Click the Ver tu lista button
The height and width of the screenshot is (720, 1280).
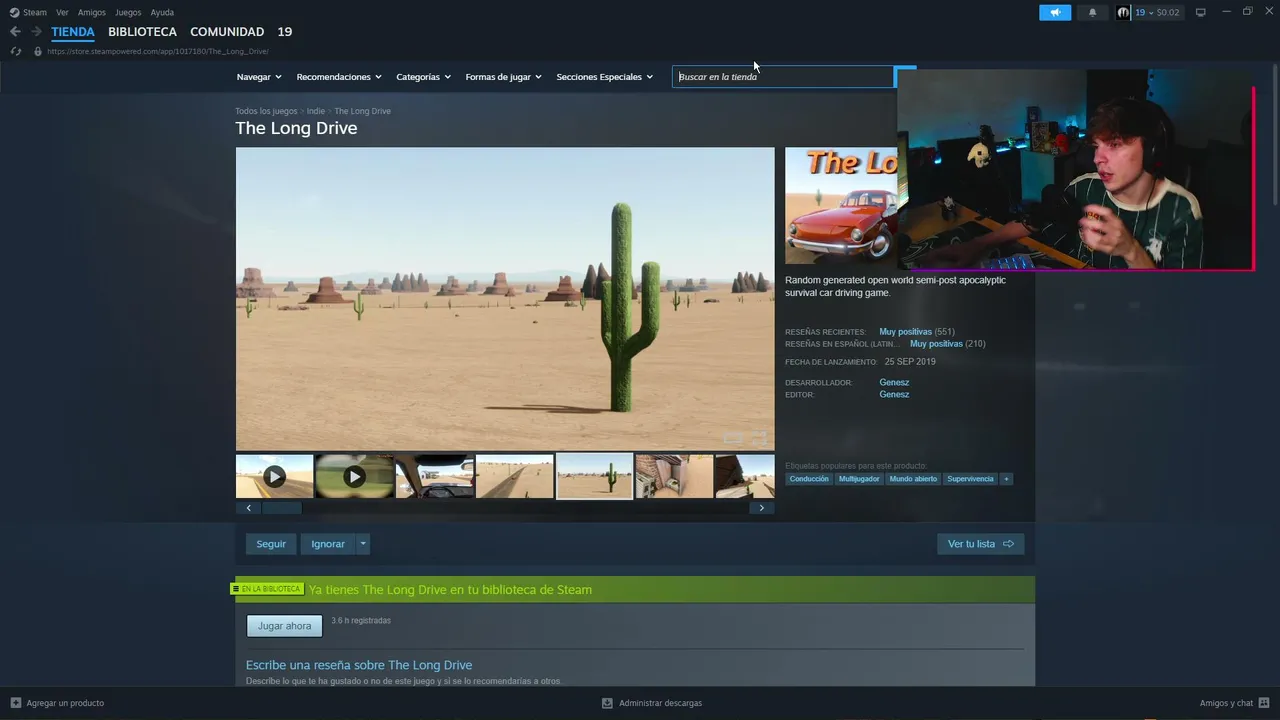click(x=981, y=544)
